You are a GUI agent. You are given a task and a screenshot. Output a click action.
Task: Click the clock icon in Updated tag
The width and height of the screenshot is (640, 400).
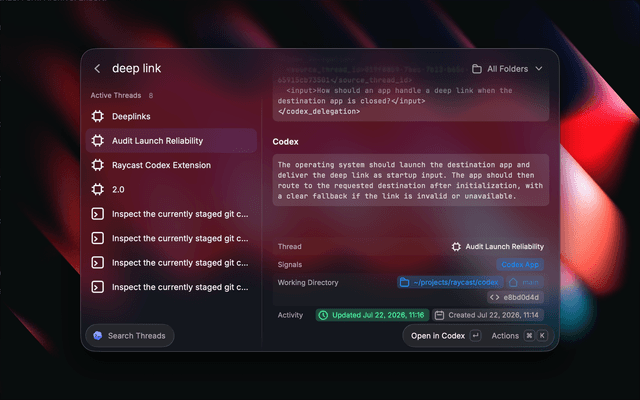point(323,315)
